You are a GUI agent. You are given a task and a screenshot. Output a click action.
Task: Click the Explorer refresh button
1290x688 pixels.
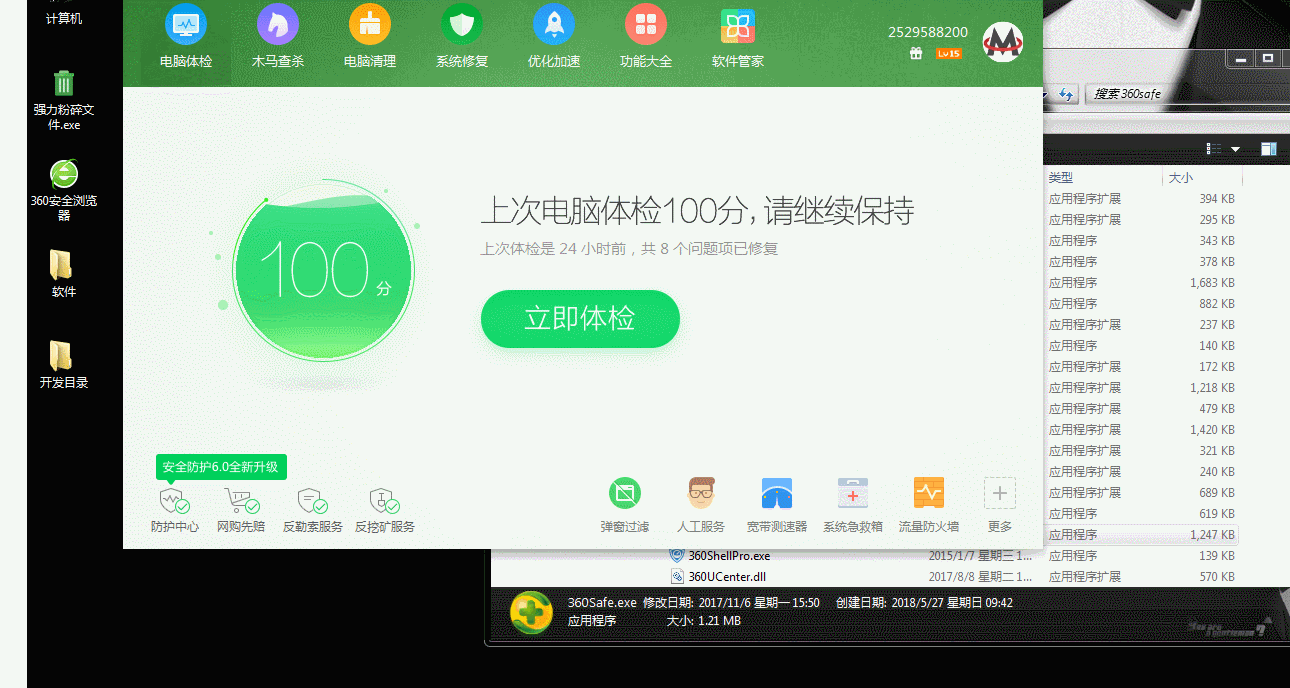coord(1066,94)
